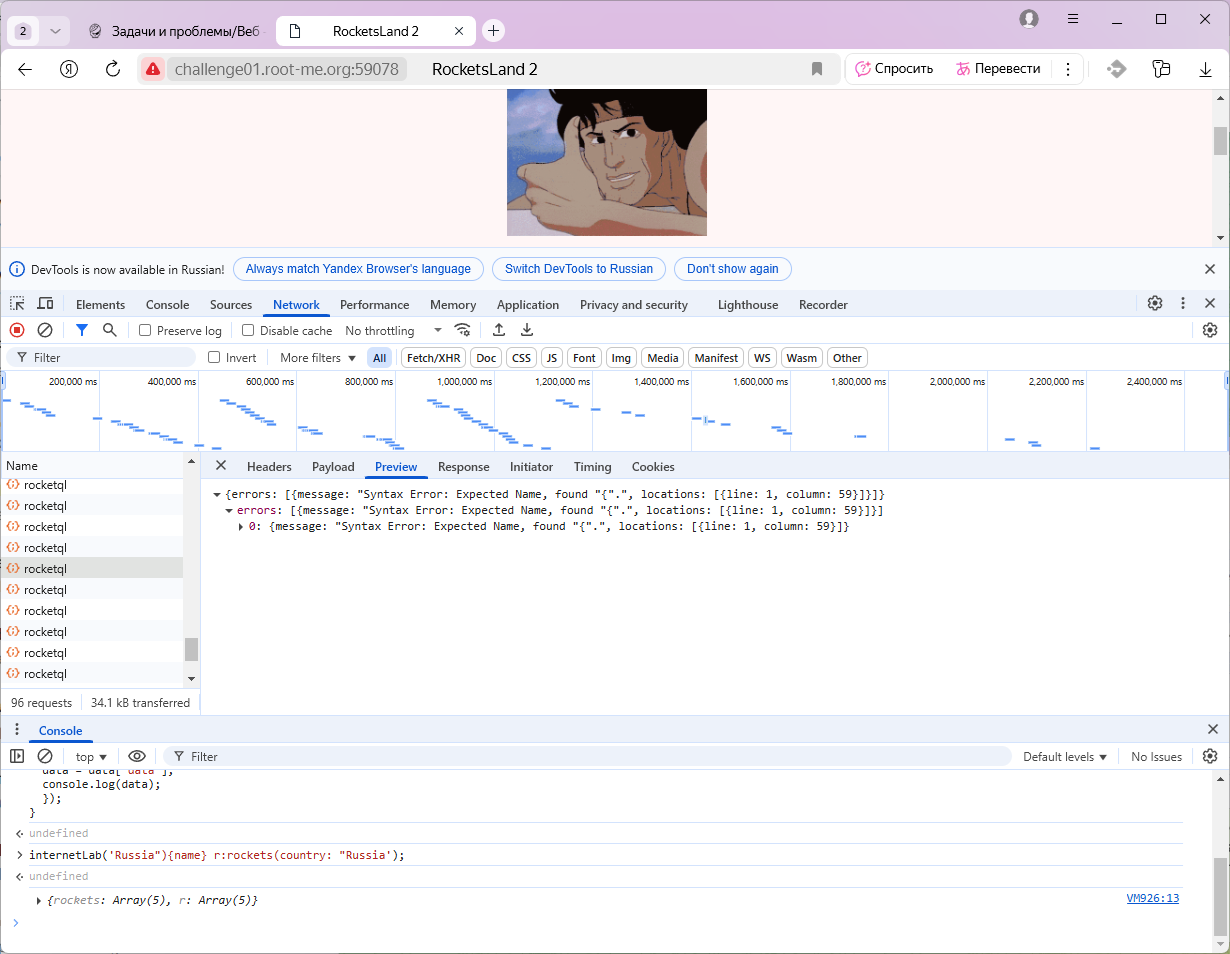
Task: Click the request list vertical scrollbar thumb
Action: click(191, 649)
